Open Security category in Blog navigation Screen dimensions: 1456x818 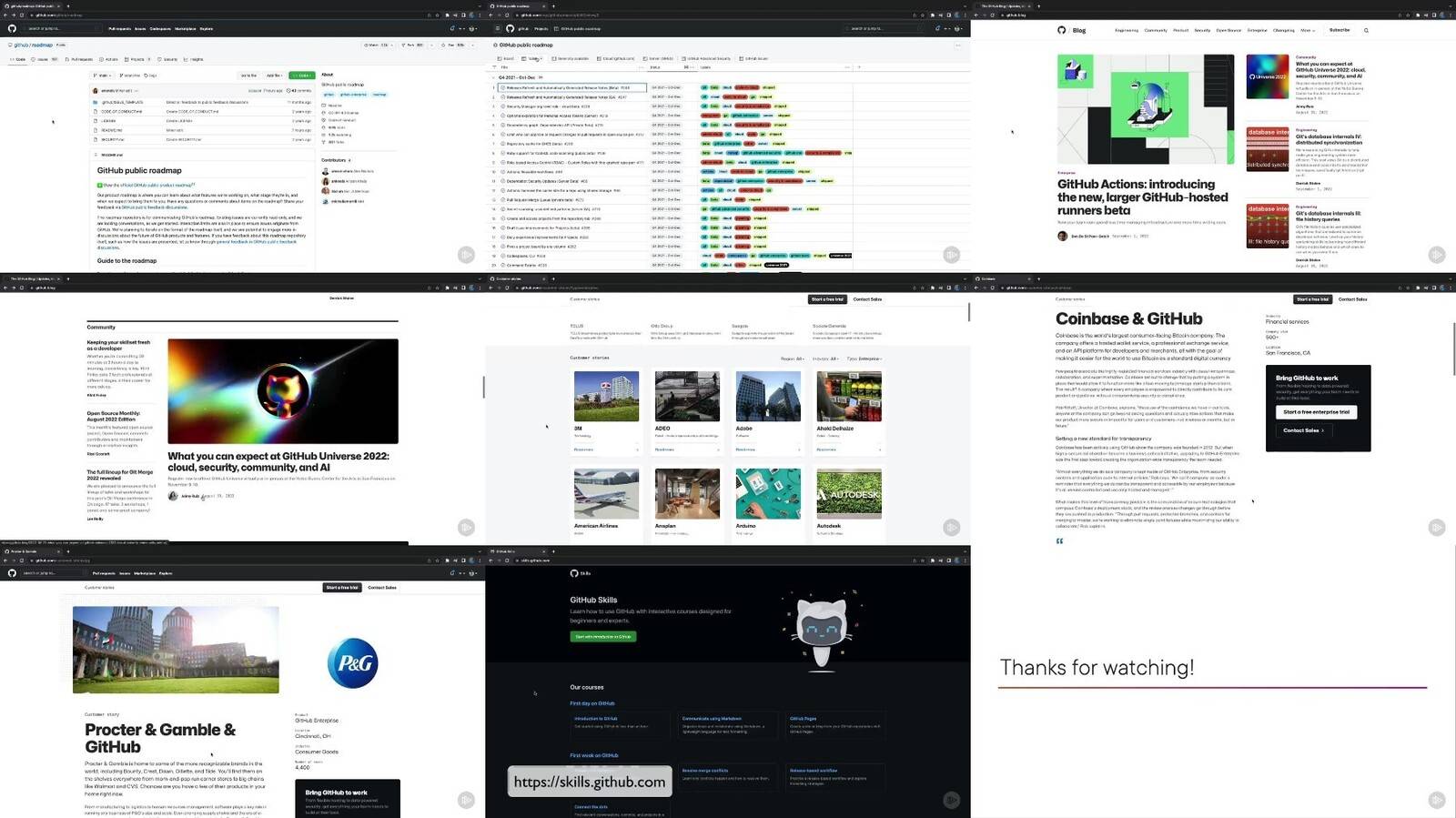(1202, 30)
